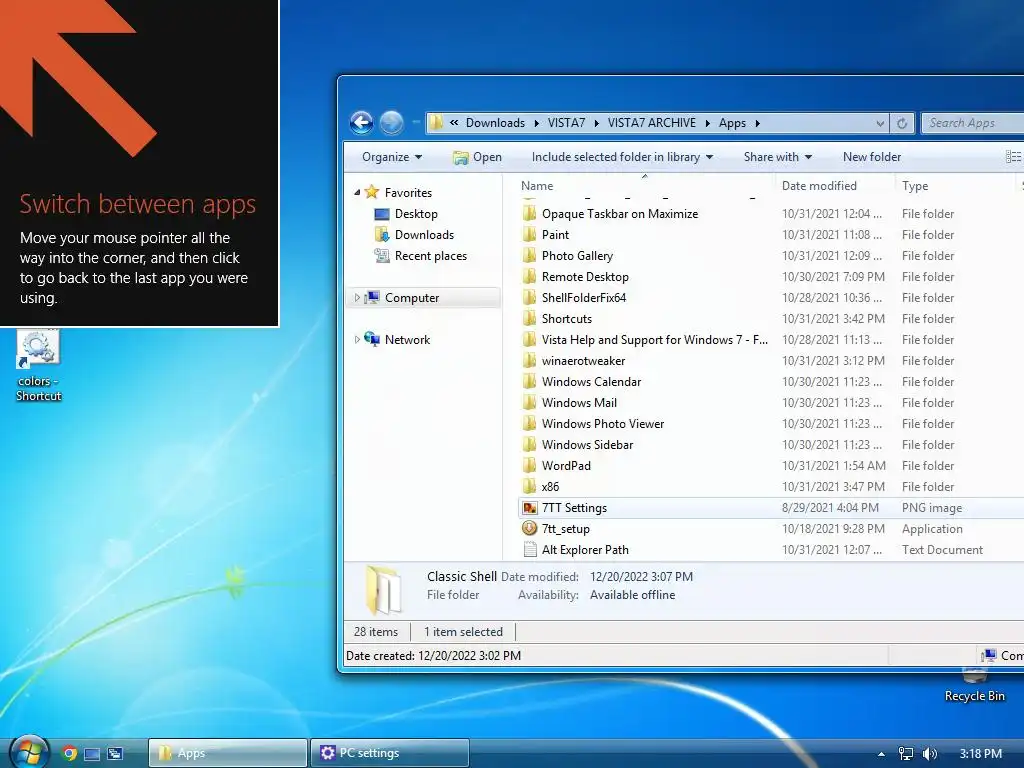Click the refresh button beside address bar
Viewport: 1024px width, 768px height.
pyautogui.click(x=901, y=123)
